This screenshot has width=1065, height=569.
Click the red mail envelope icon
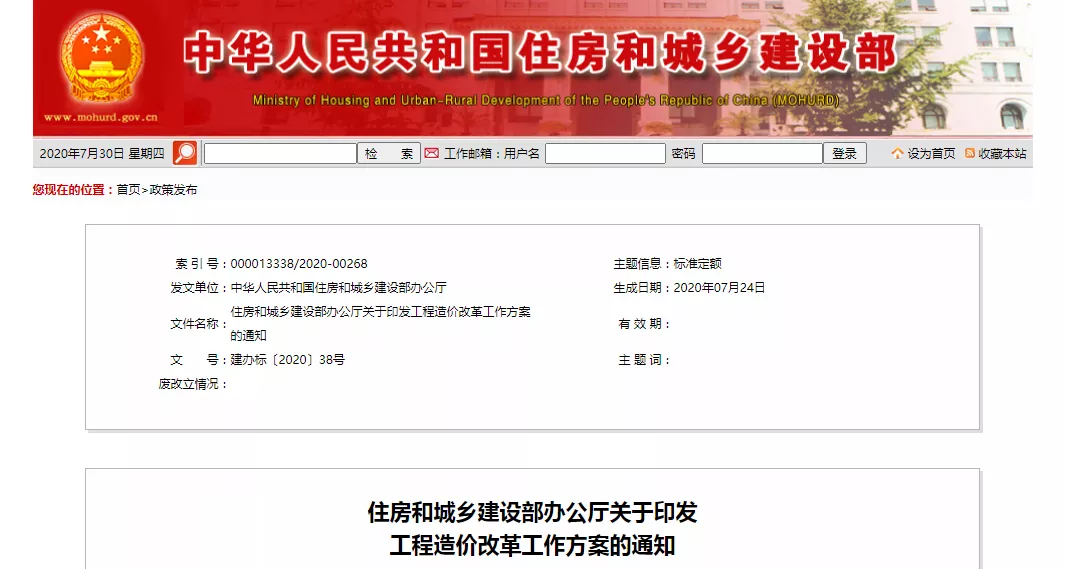431,153
